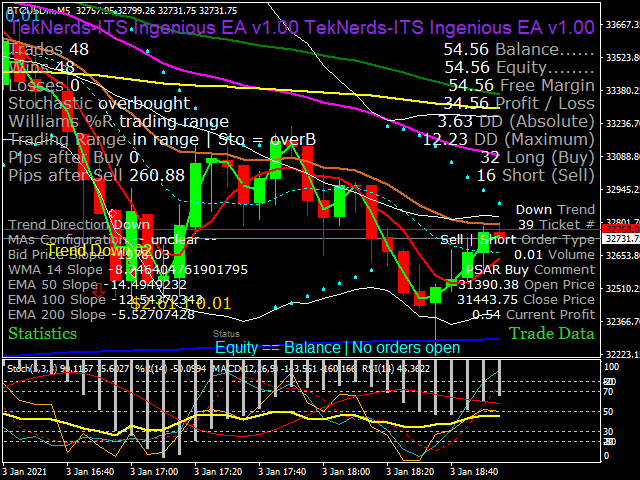Image resolution: width=640 pixels, height=480 pixels.
Task: Click Pips after Sell 260.88
Action: pyautogui.click(x=97, y=176)
